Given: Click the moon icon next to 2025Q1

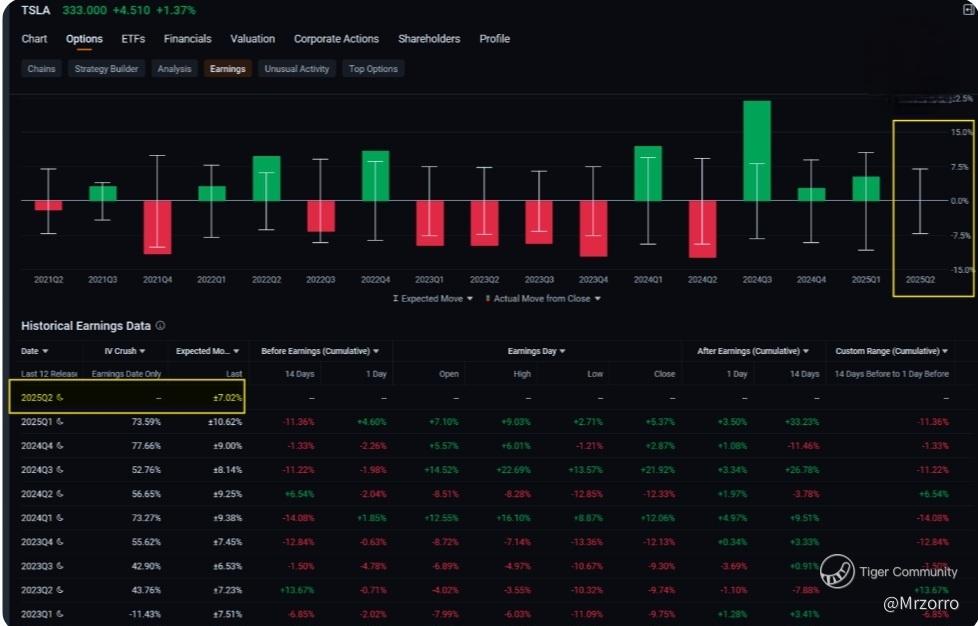Looking at the screenshot, I should tap(60, 421).
